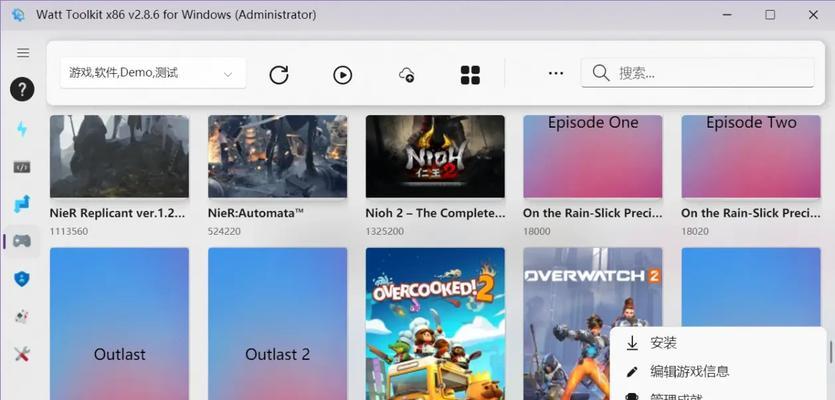Choose 编辑游戏信息 from the context menu
The width and height of the screenshot is (835, 400).
click(x=718, y=371)
